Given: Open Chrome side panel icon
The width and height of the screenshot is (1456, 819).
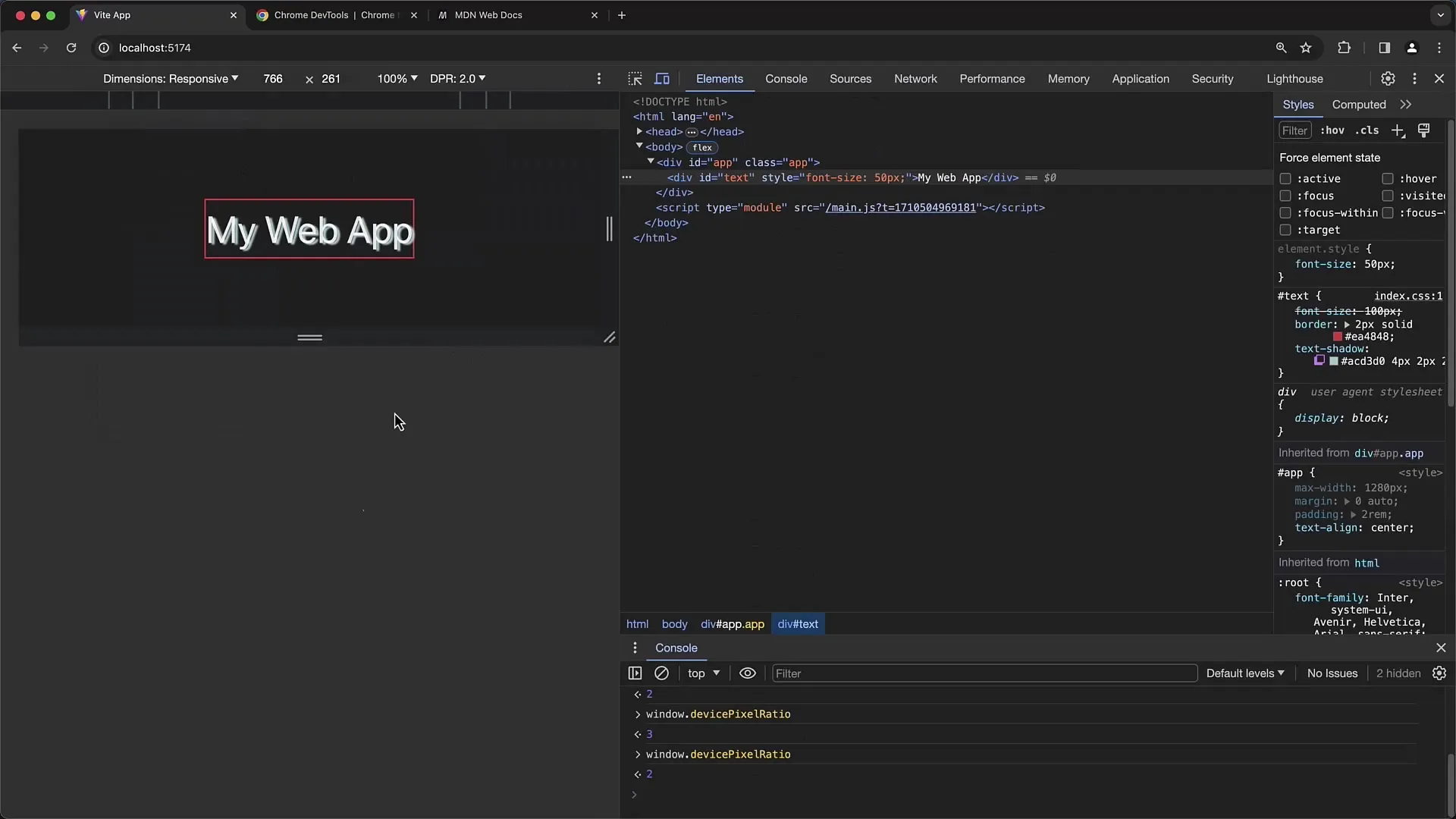Looking at the screenshot, I should [x=1384, y=48].
